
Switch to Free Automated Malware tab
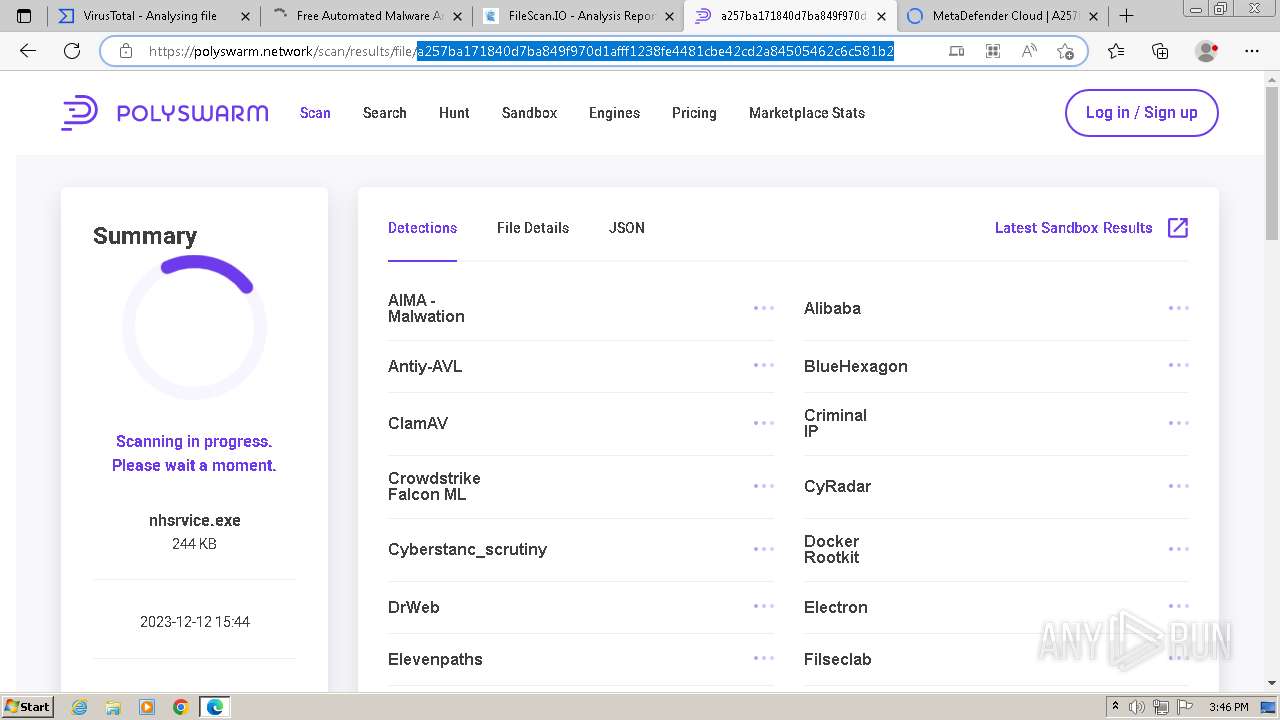[x=366, y=16]
